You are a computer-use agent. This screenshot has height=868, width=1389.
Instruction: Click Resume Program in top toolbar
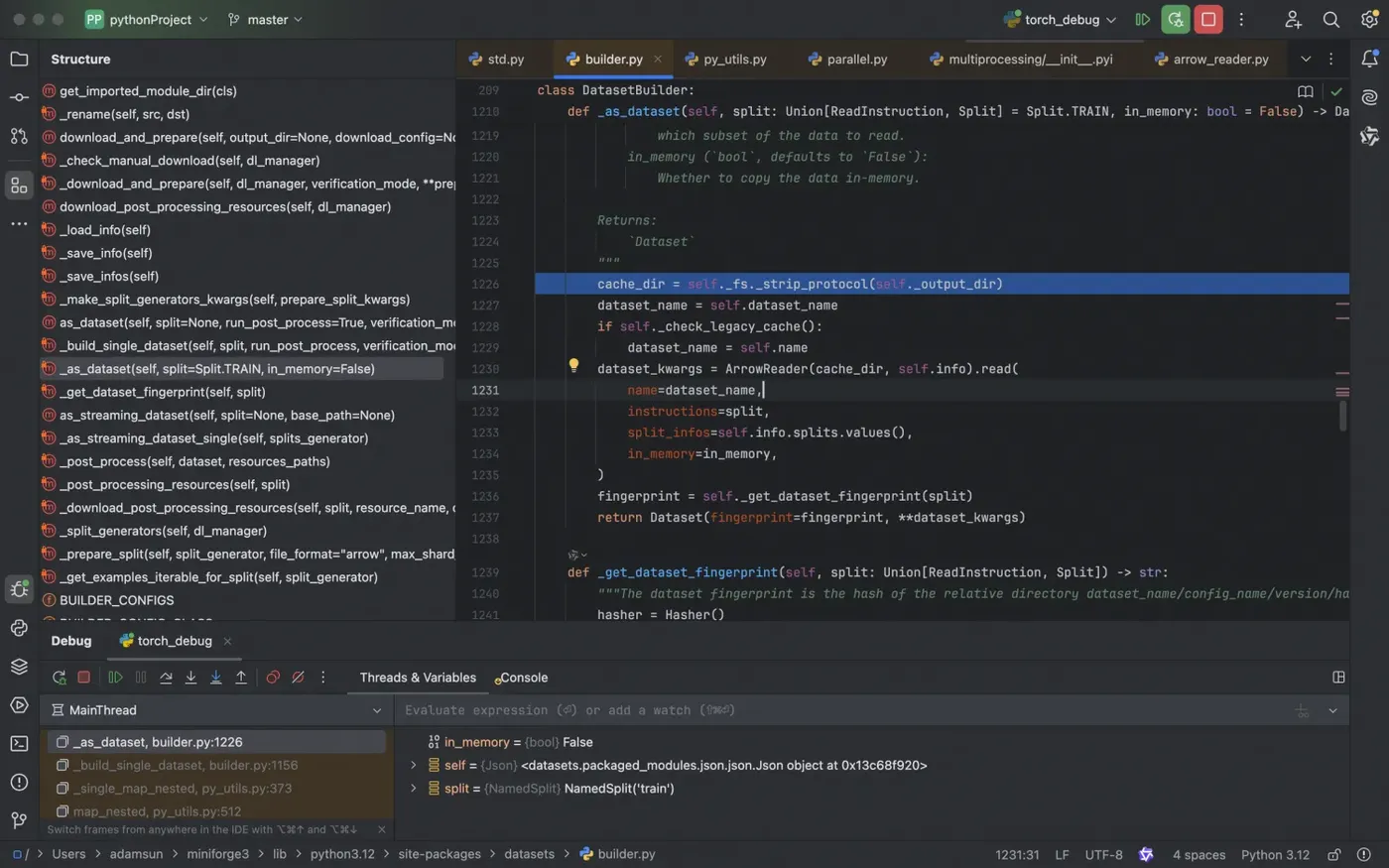tap(1143, 19)
